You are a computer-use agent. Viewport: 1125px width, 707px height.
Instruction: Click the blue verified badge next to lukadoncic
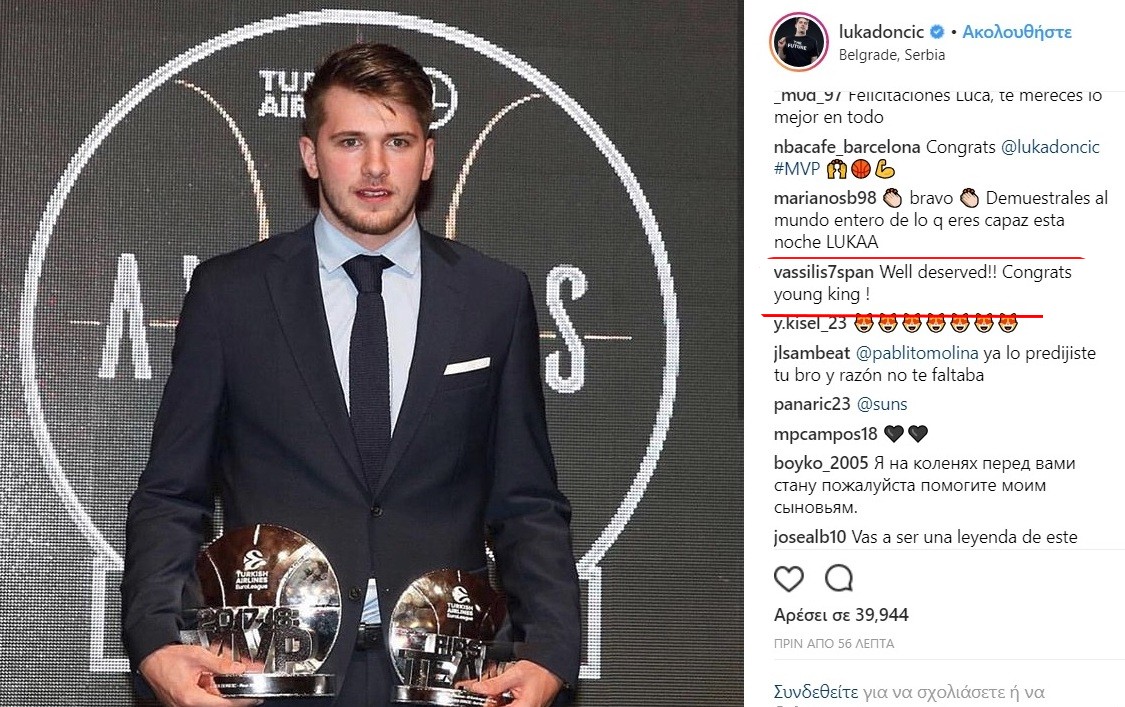point(937,32)
